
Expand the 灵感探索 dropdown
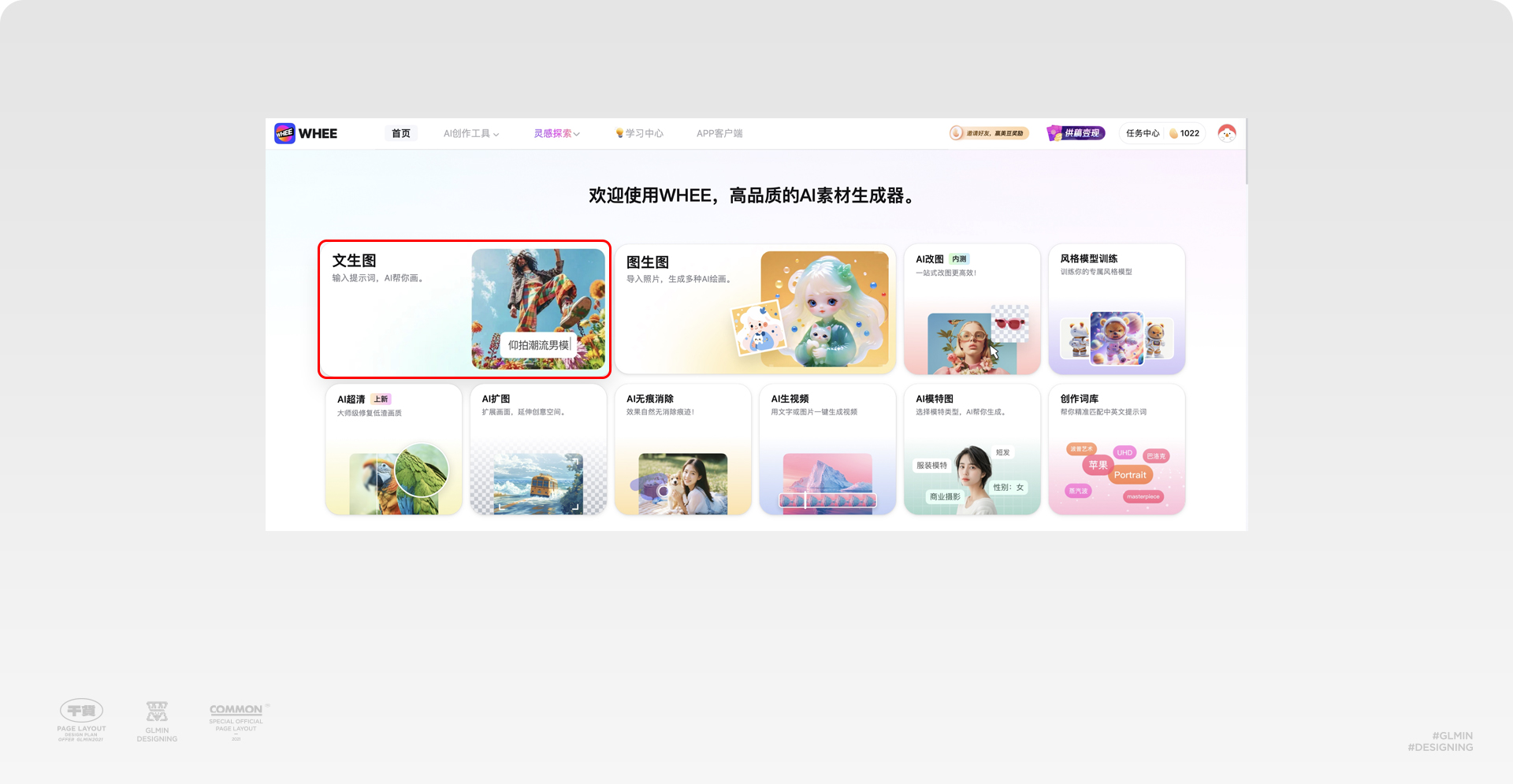coord(556,132)
